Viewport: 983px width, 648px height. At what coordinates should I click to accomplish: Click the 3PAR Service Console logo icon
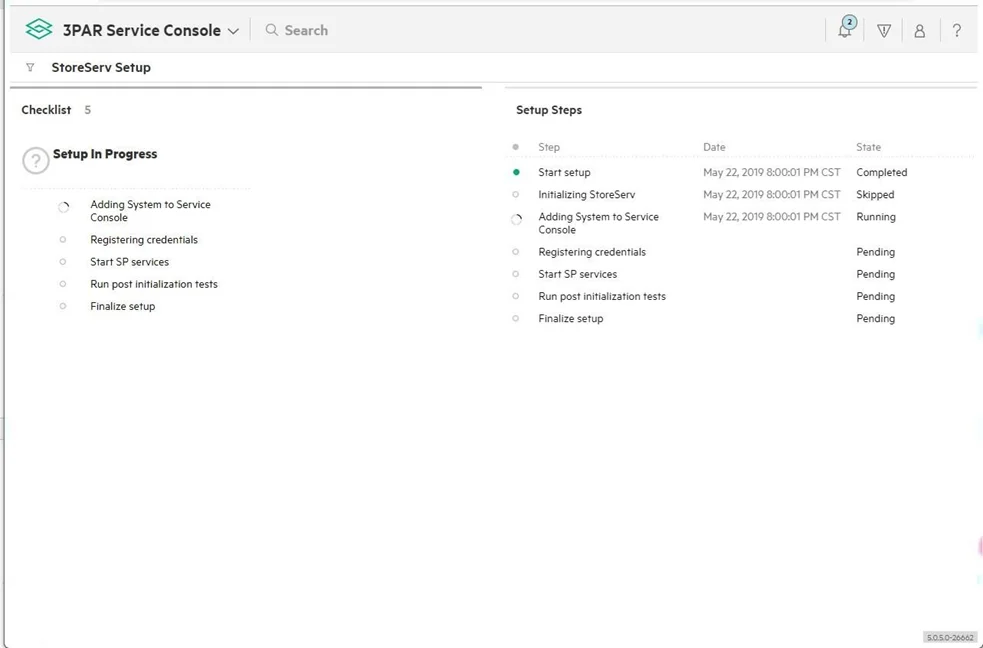(x=39, y=29)
